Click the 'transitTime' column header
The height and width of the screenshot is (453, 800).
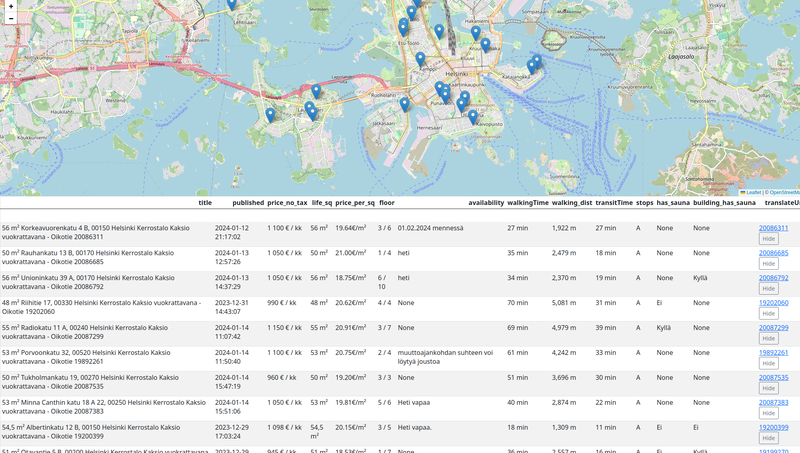point(614,203)
